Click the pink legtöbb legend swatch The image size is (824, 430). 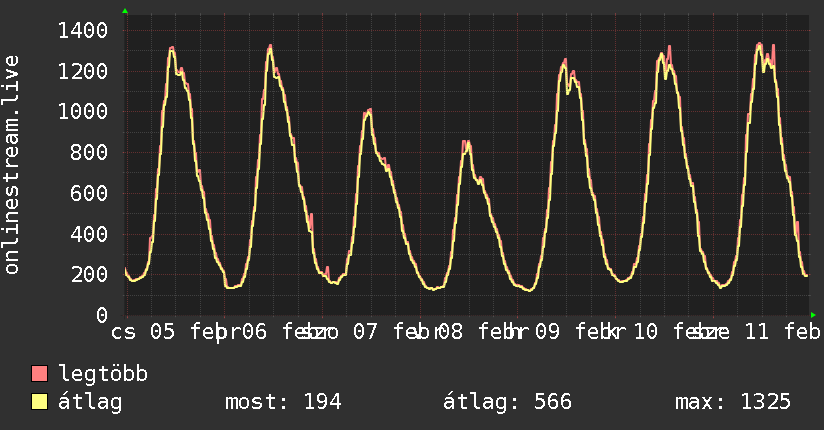click(39, 373)
